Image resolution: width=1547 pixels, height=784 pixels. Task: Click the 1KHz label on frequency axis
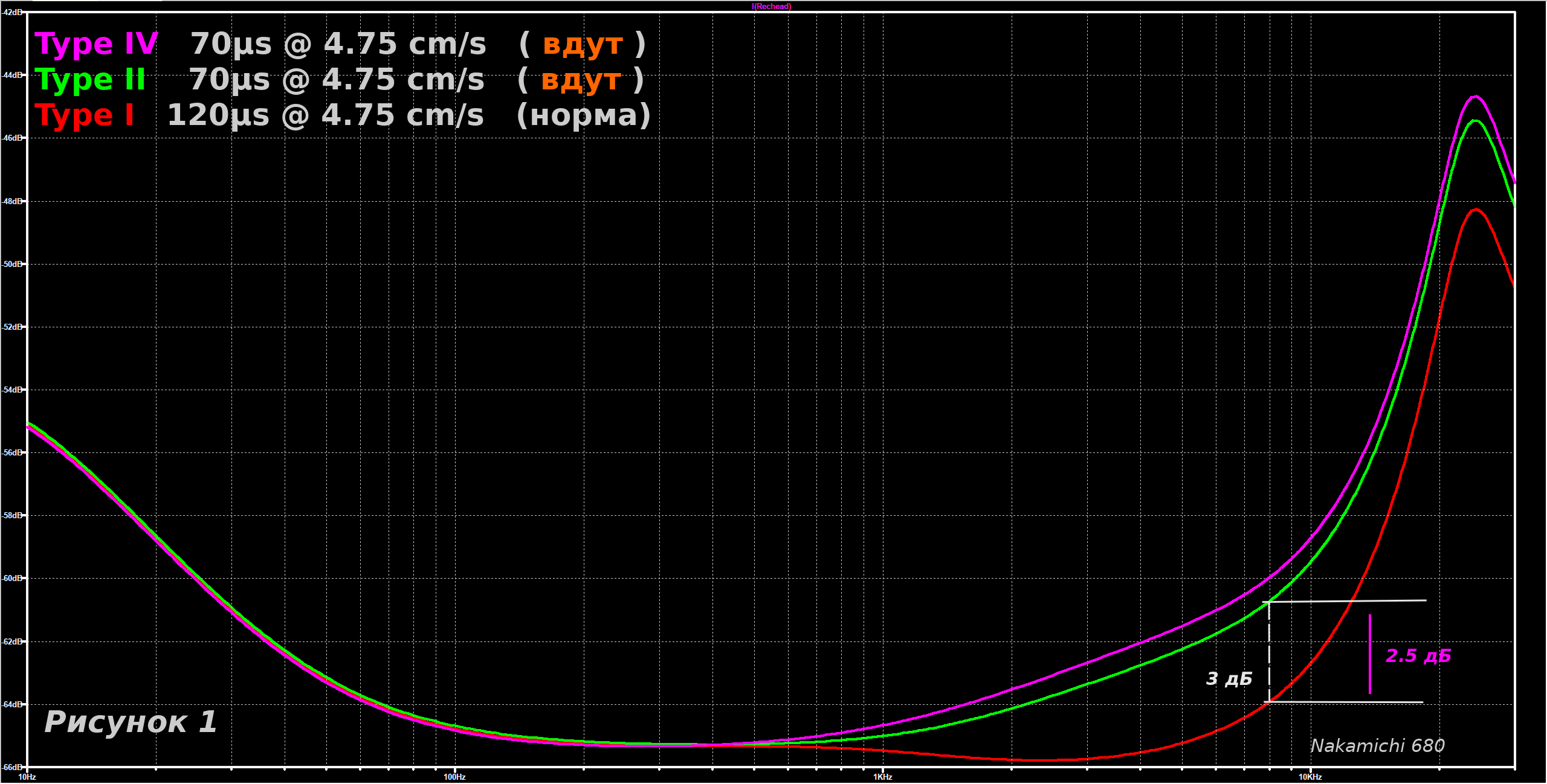[882, 777]
